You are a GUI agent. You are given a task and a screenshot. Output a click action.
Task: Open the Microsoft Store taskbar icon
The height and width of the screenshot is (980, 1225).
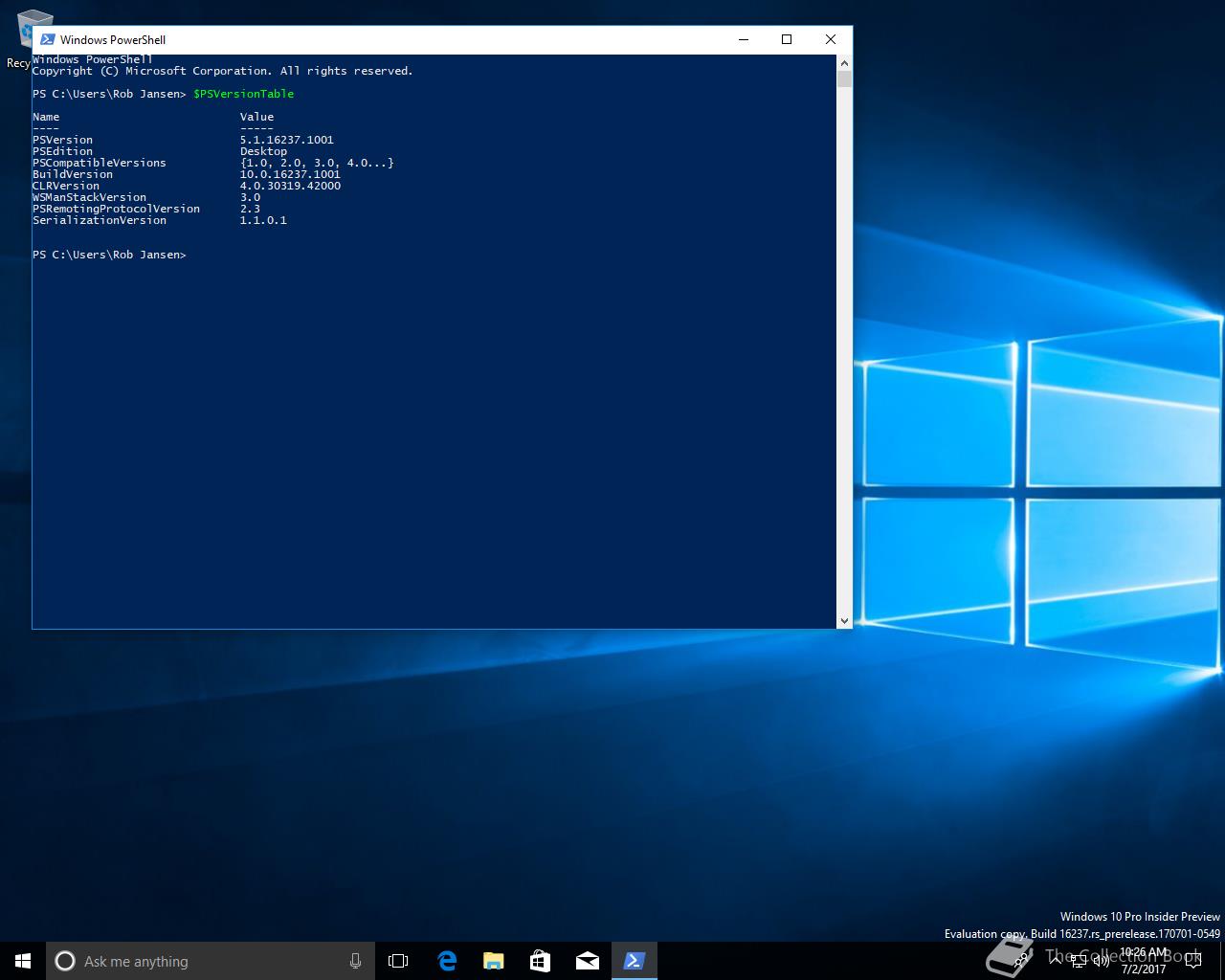540,961
